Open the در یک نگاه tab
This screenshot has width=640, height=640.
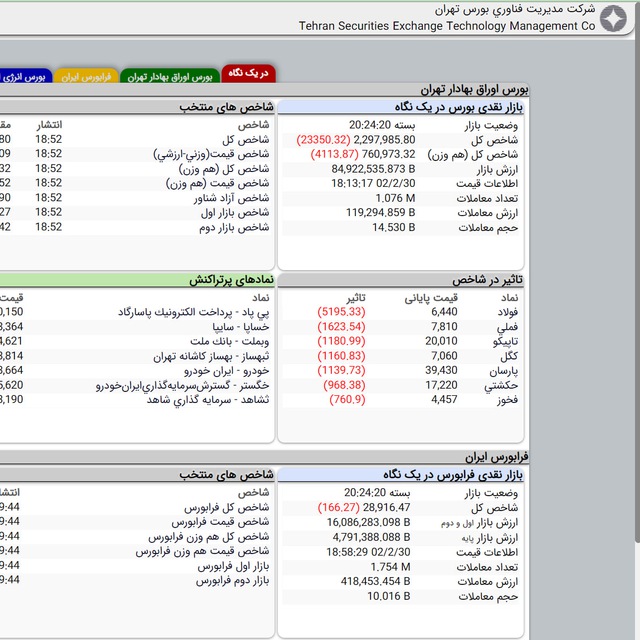point(248,73)
